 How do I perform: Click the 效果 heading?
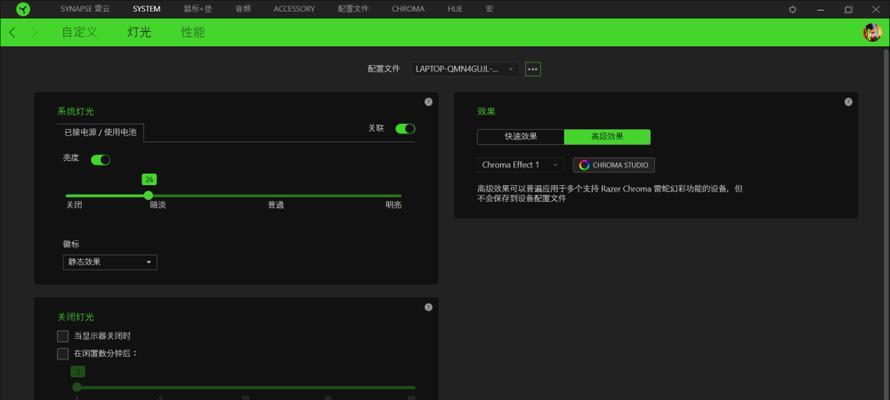tap(486, 112)
